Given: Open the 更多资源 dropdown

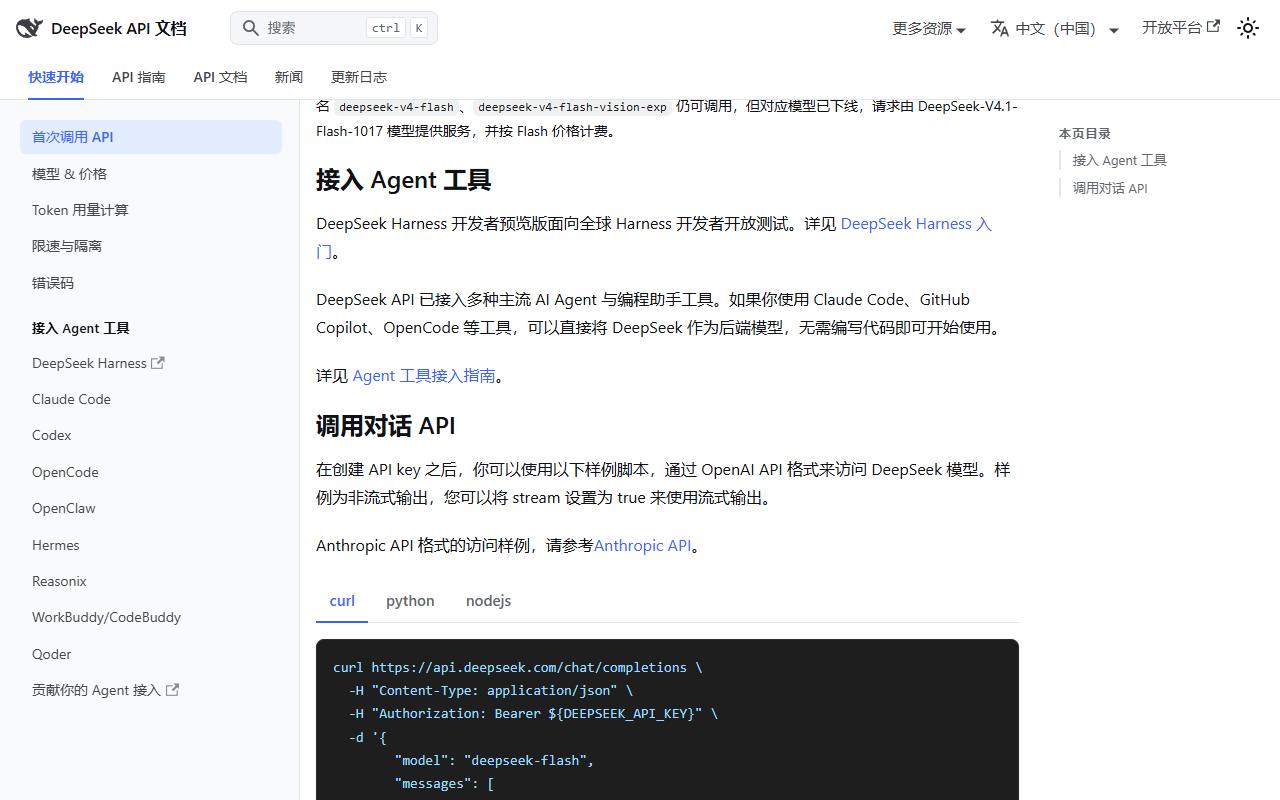Looking at the screenshot, I should point(929,28).
